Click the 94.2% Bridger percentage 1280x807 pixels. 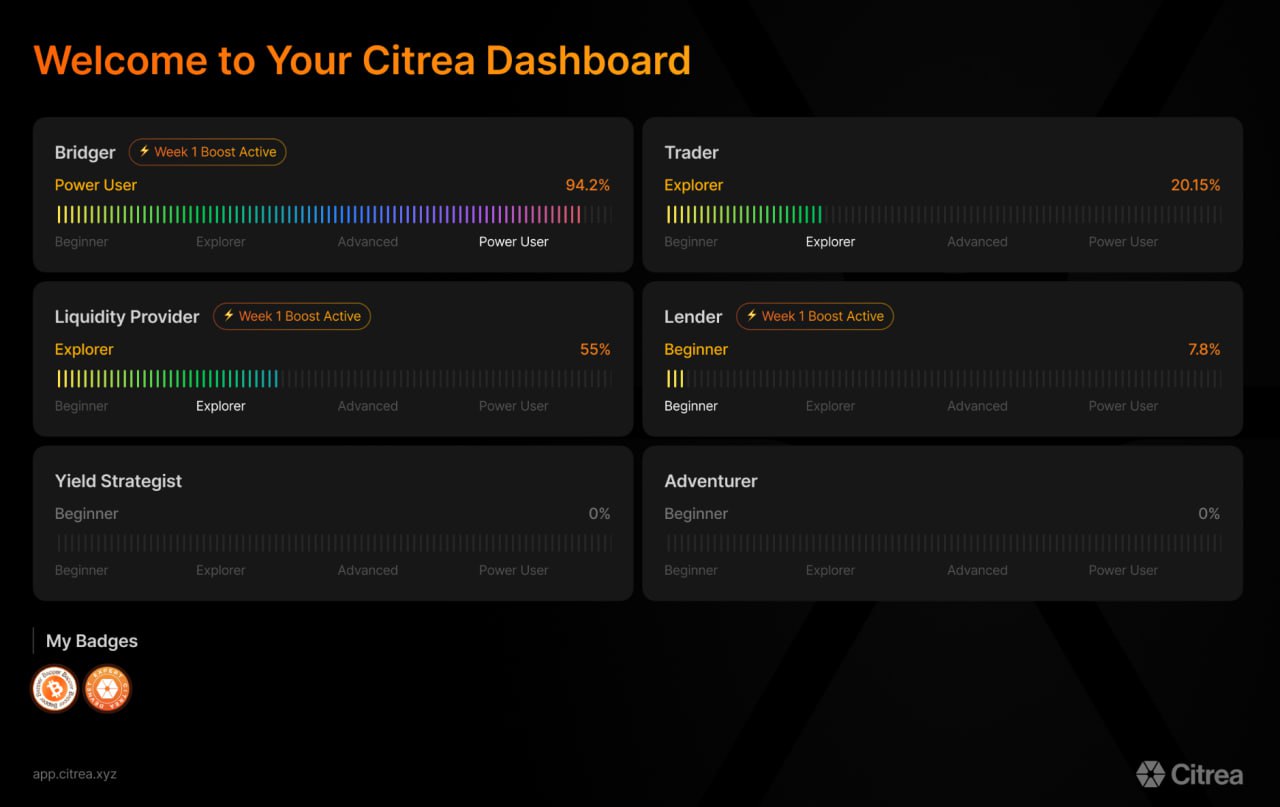pyautogui.click(x=587, y=185)
